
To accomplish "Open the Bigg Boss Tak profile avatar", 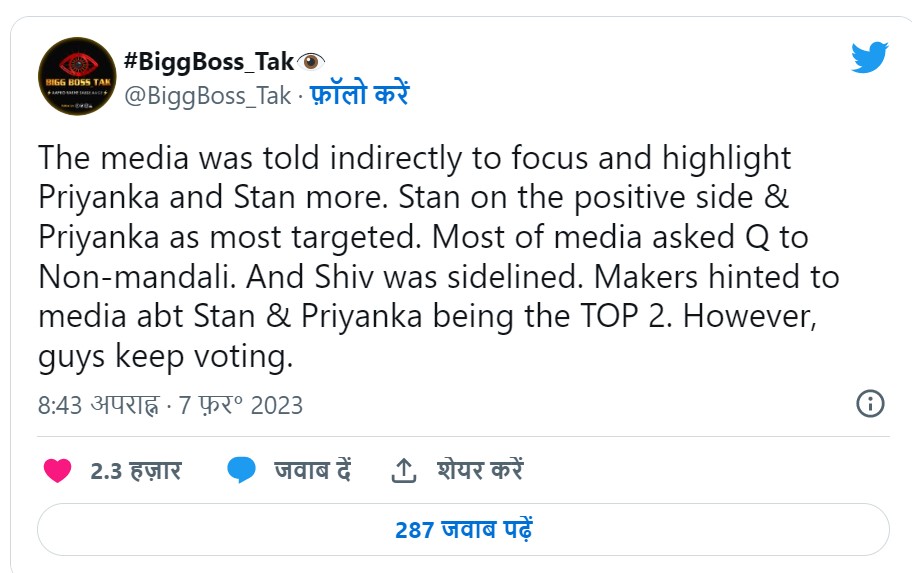I will (77, 76).
